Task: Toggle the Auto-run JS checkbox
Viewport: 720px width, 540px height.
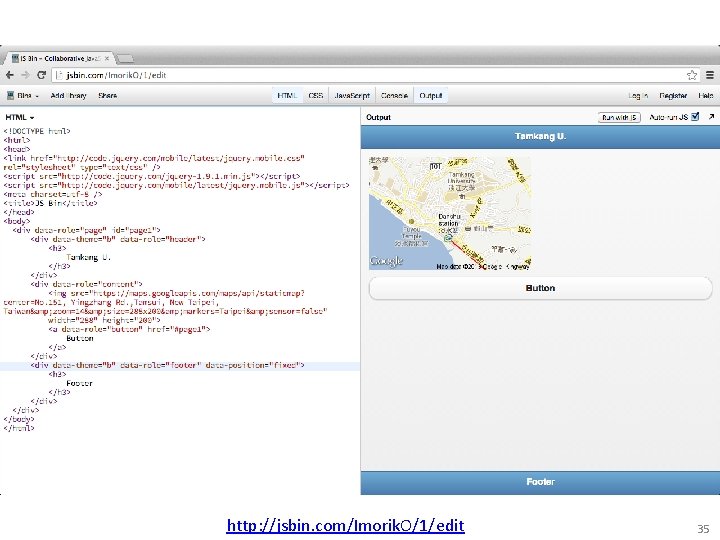Action: [695, 117]
